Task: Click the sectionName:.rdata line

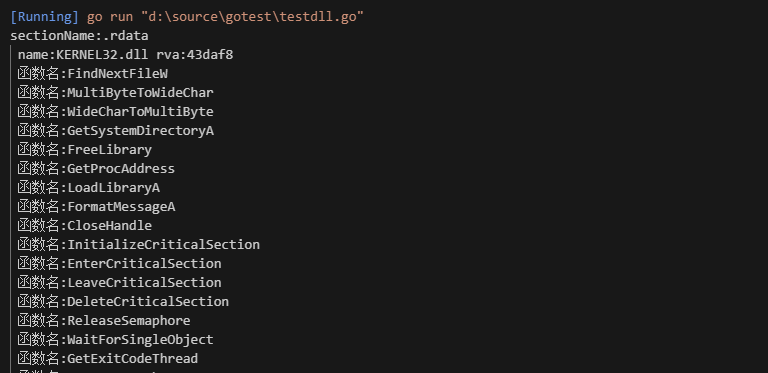Action: point(79,36)
